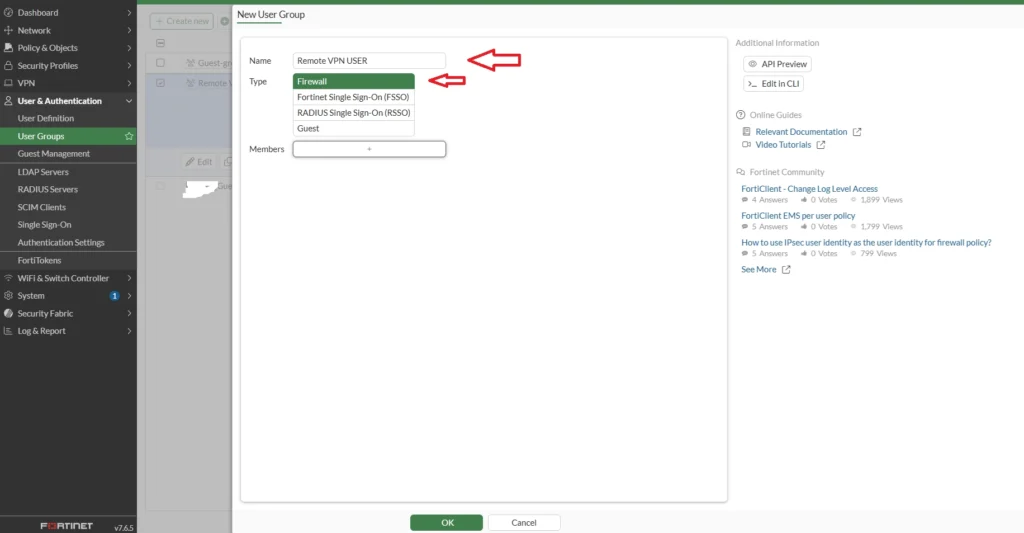Toggle the favorite star beside User Groups

(x=129, y=136)
